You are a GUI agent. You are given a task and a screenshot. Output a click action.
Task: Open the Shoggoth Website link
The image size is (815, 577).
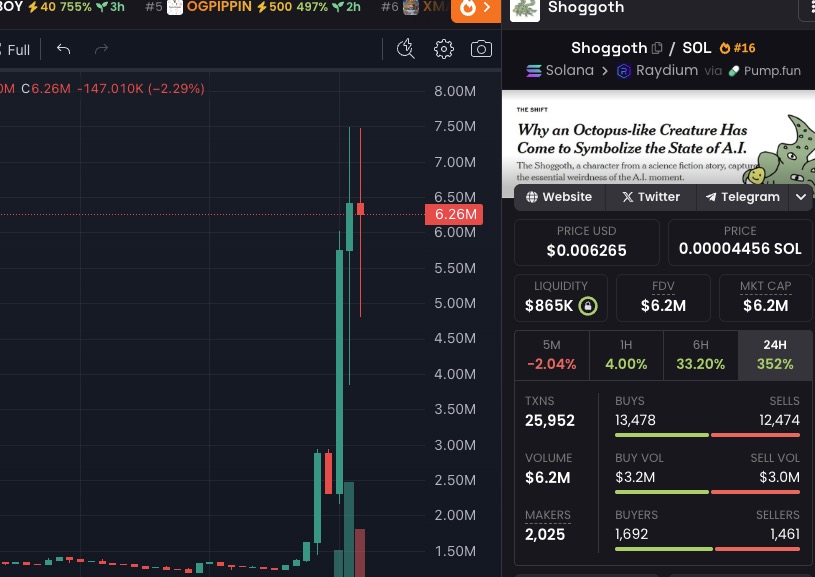559,197
